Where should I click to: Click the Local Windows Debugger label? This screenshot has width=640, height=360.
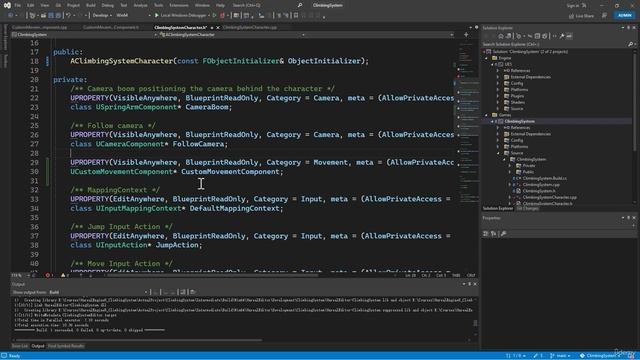pos(183,16)
